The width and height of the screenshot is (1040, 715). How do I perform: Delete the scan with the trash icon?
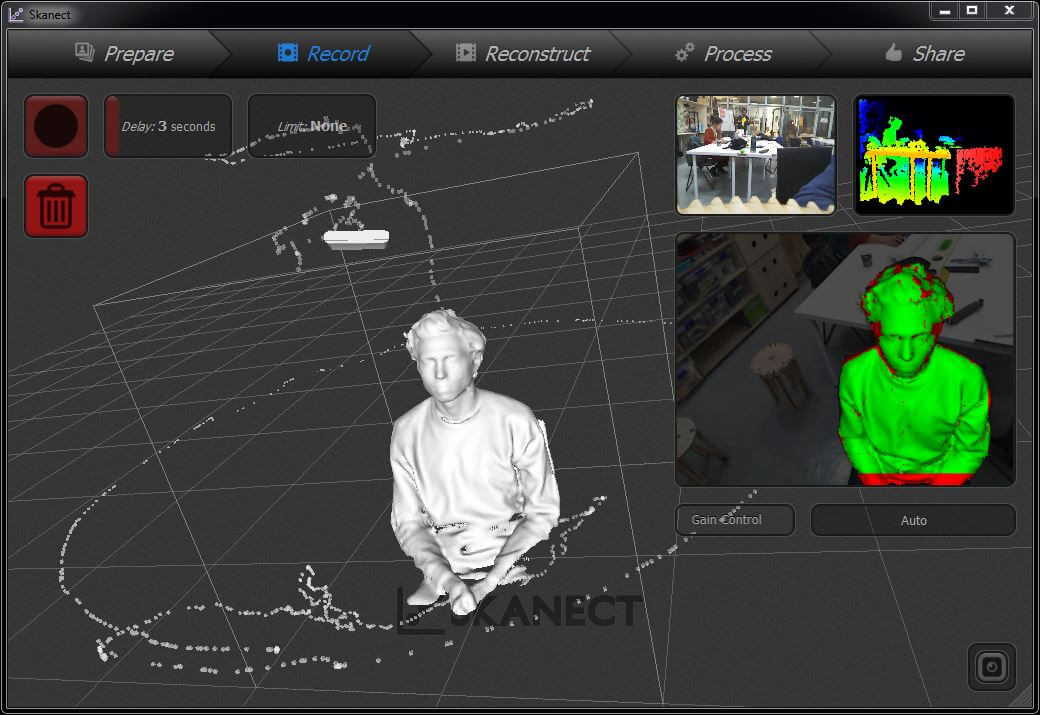pyautogui.click(x=56, y=206)
